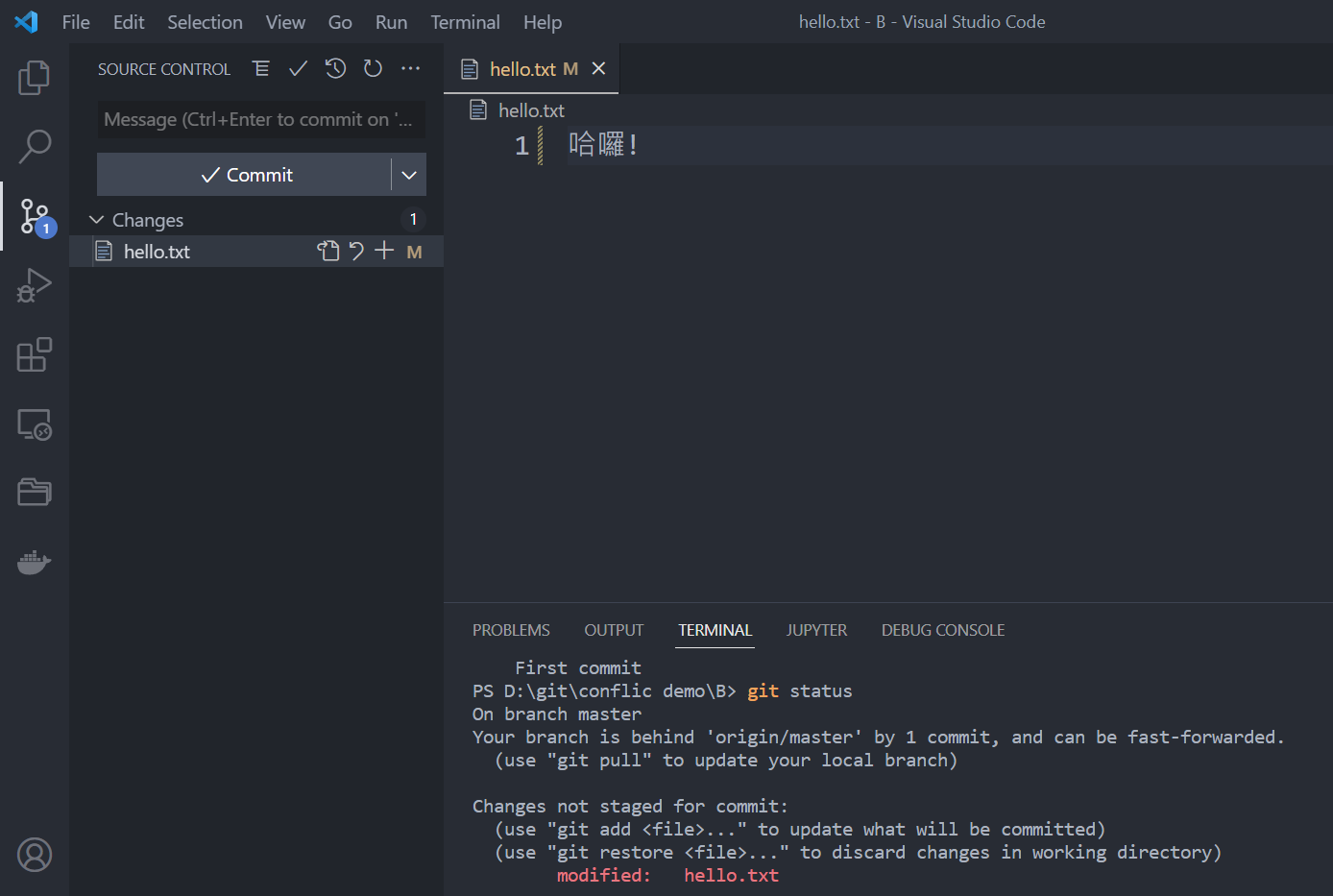Open the Go menu
The height and width of the screenshot is (896, 1333).
pos(340,22)
